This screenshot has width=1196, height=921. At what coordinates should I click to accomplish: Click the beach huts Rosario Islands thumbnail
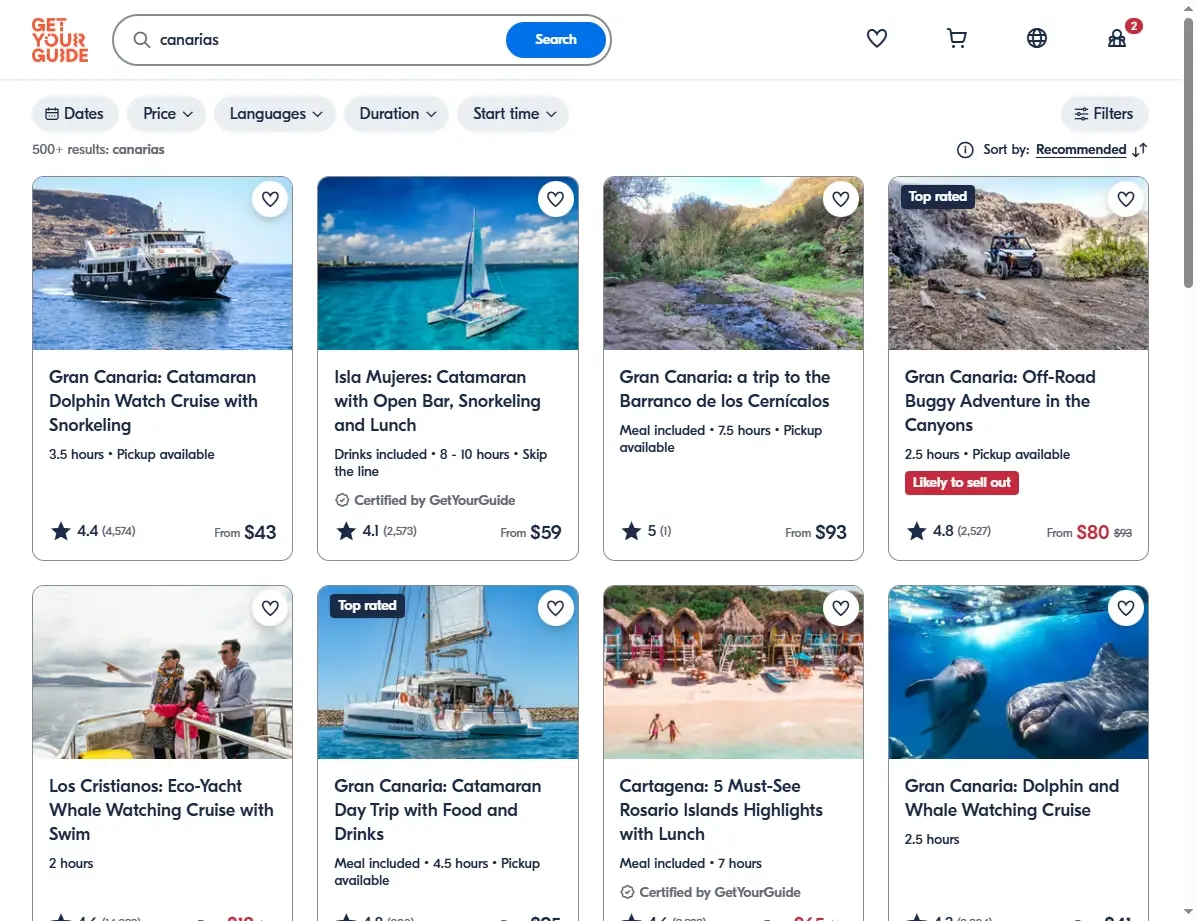(x=733, y=672)
